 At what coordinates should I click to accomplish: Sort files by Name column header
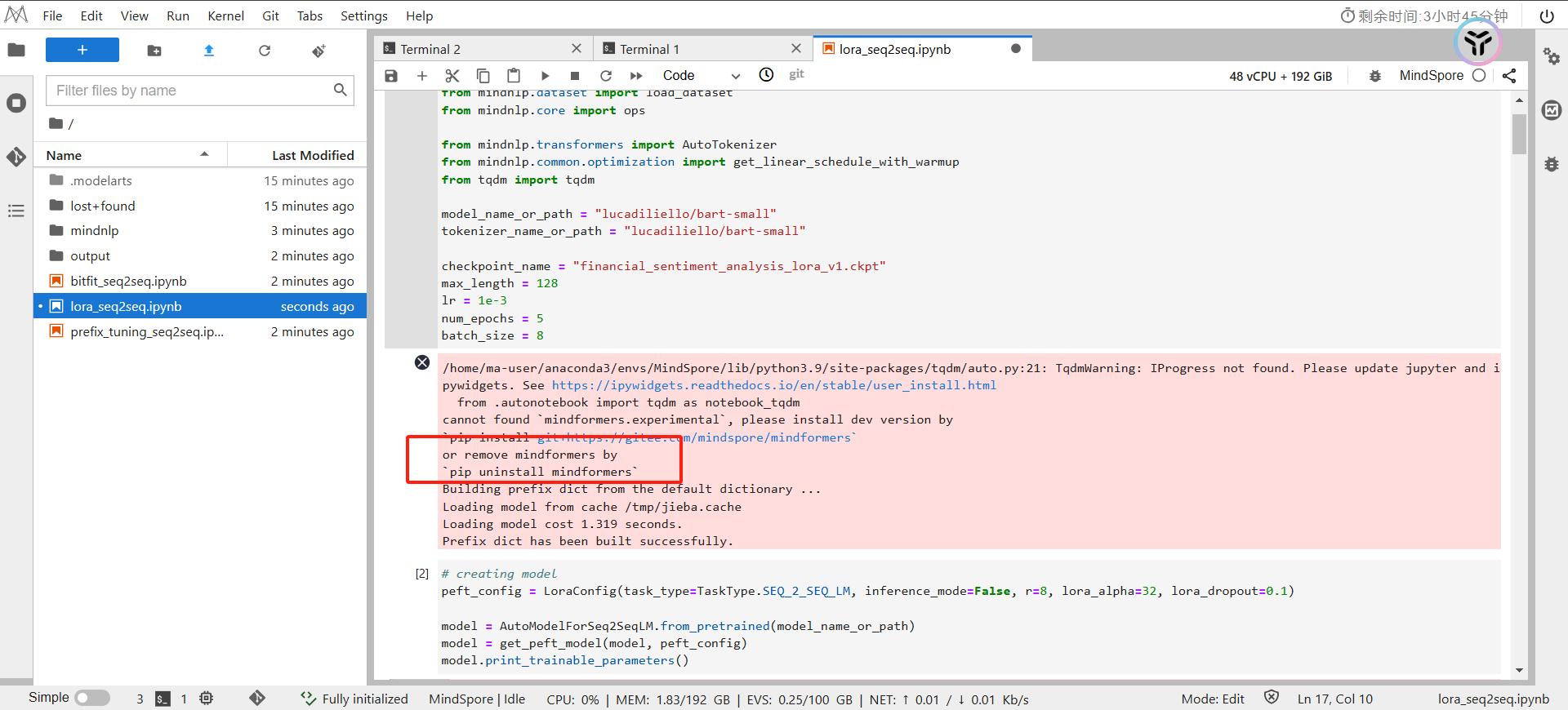tap(64, 155)
